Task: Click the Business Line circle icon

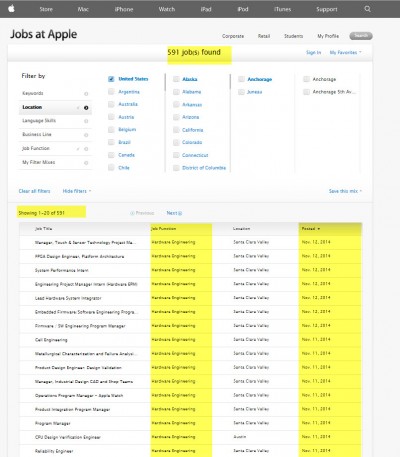Action: (x=86, y=135)
